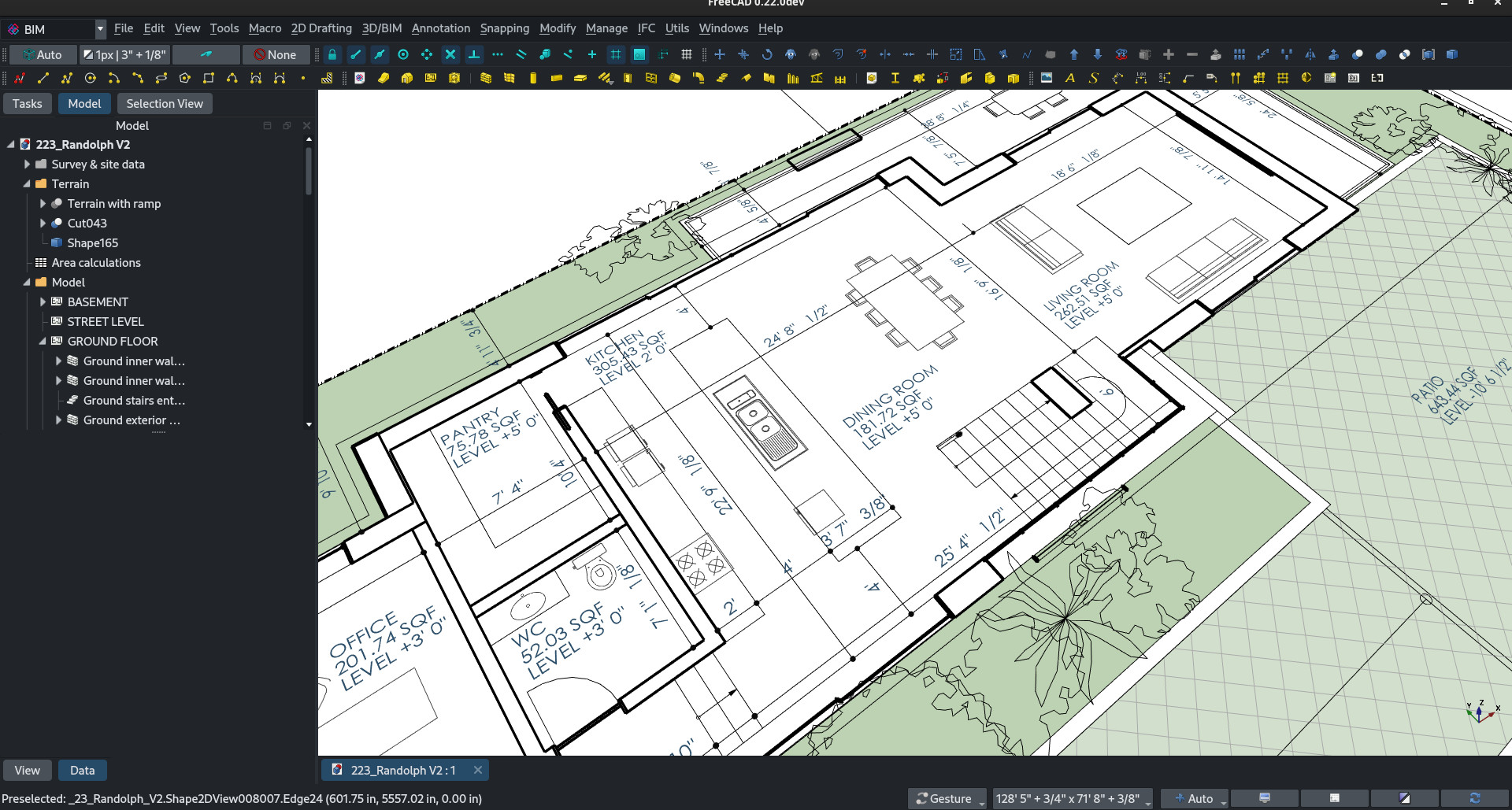The width and height of the screenshot is (1512, 810).
Task: Collapse the GROUND FLOOR group
Action: pyautogui.click(x=45, y=341)
